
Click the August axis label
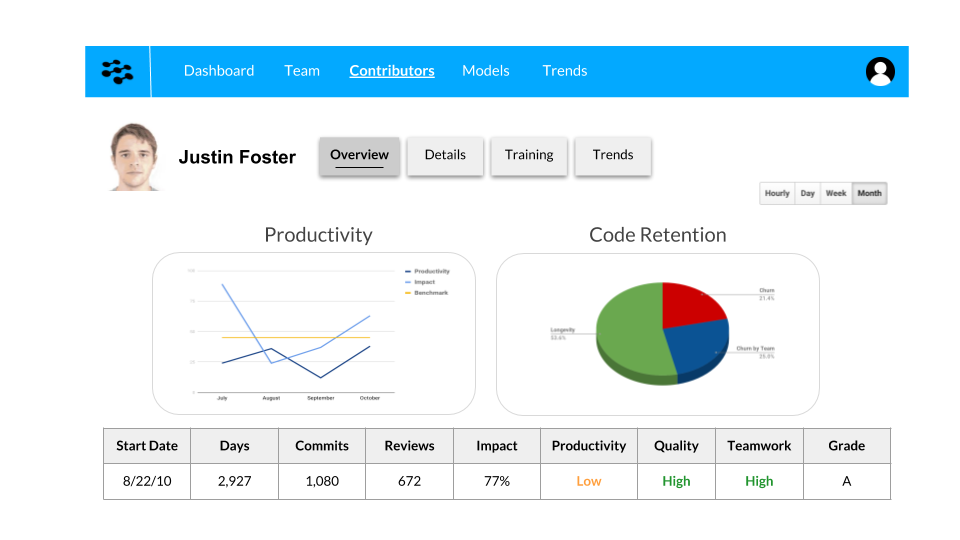click(x=271, y=398)
